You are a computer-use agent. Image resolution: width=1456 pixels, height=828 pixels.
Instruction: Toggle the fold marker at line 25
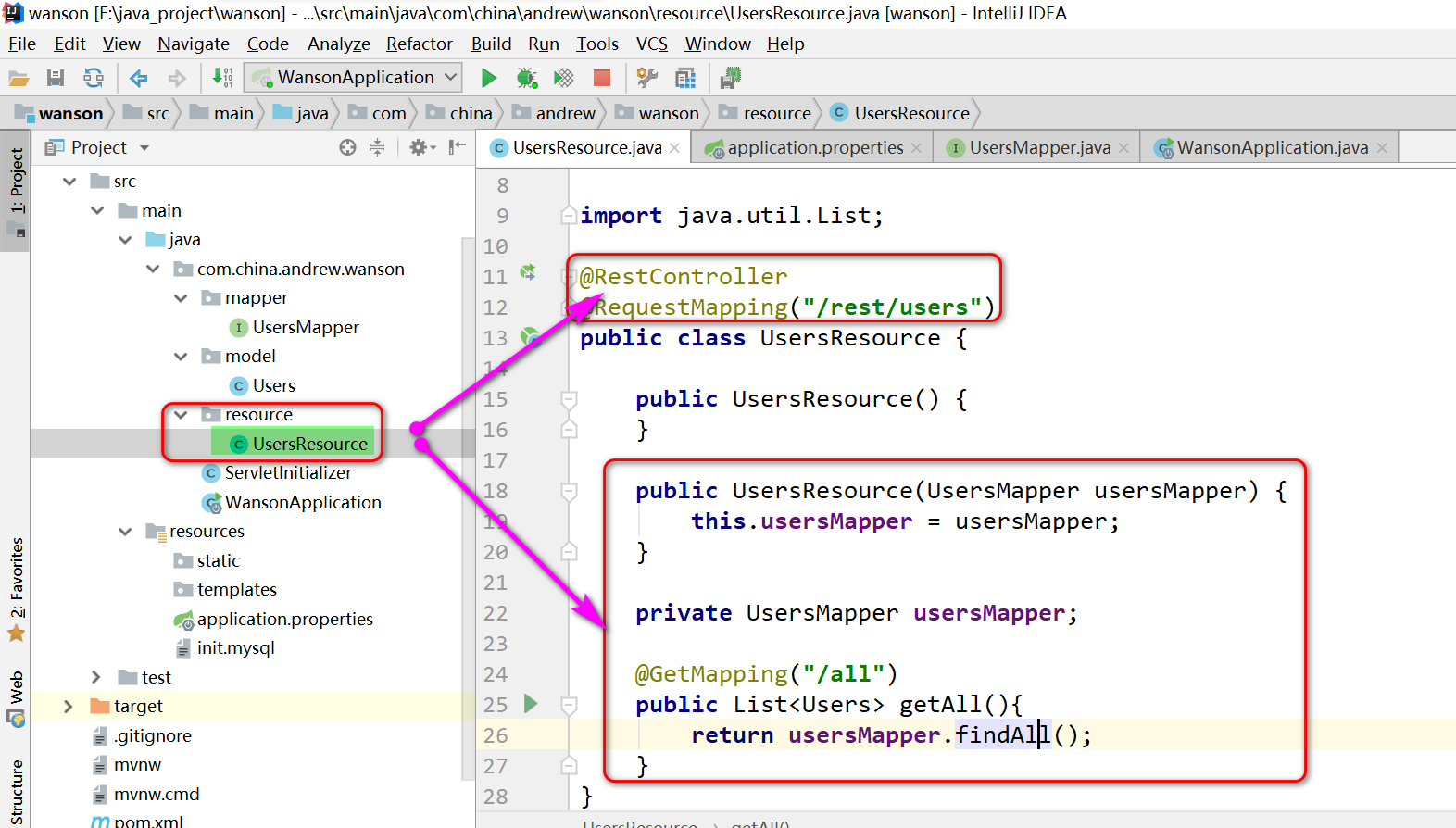click(x=570, y=705)
